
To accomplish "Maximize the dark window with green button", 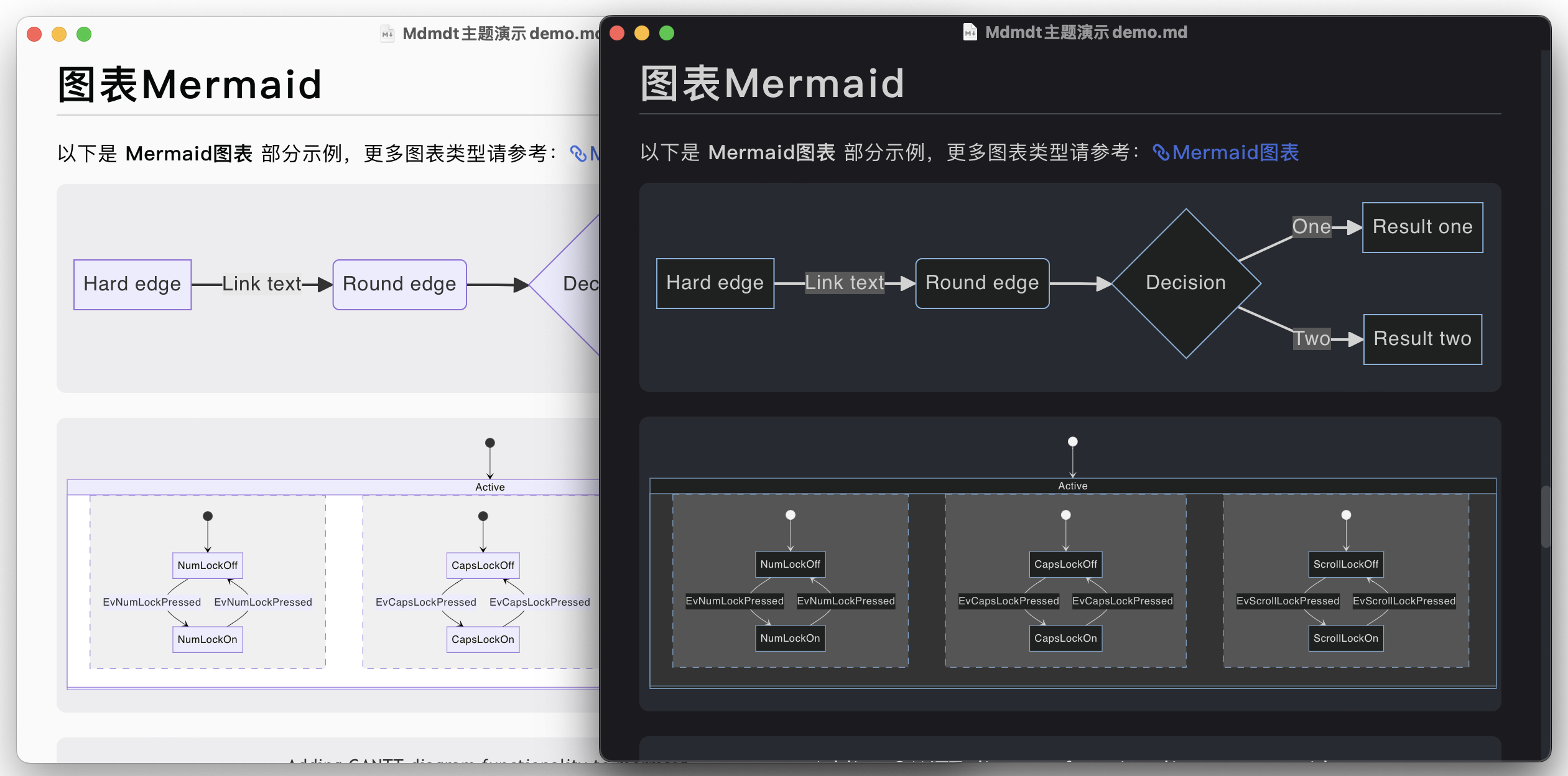I will click(667, 33).
